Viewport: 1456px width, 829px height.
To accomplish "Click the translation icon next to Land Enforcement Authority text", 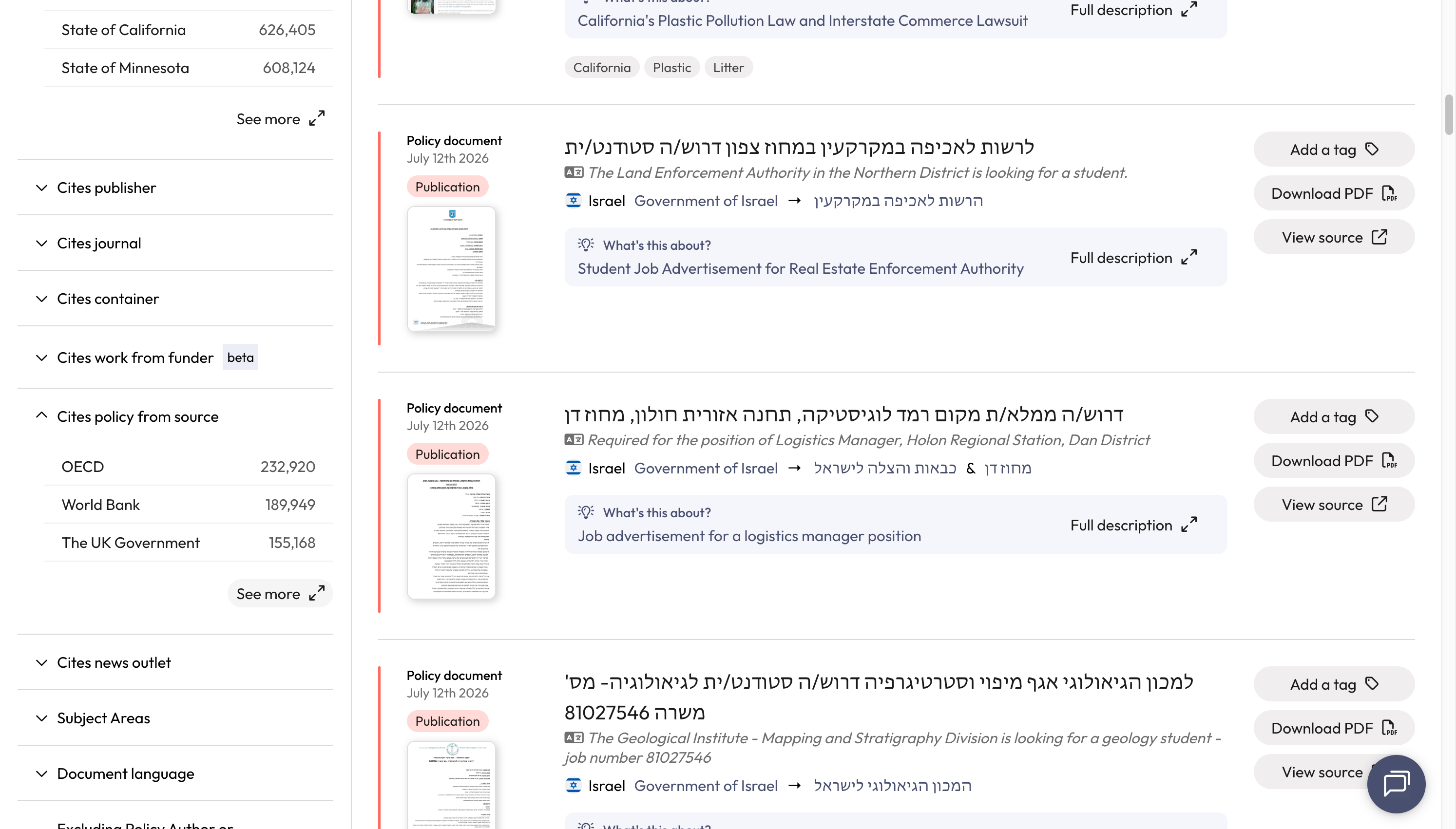I will click(x=574, y=172).
